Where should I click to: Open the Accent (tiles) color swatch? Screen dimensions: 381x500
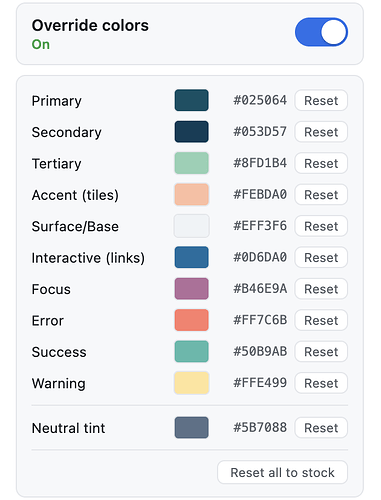pos(192,194)
